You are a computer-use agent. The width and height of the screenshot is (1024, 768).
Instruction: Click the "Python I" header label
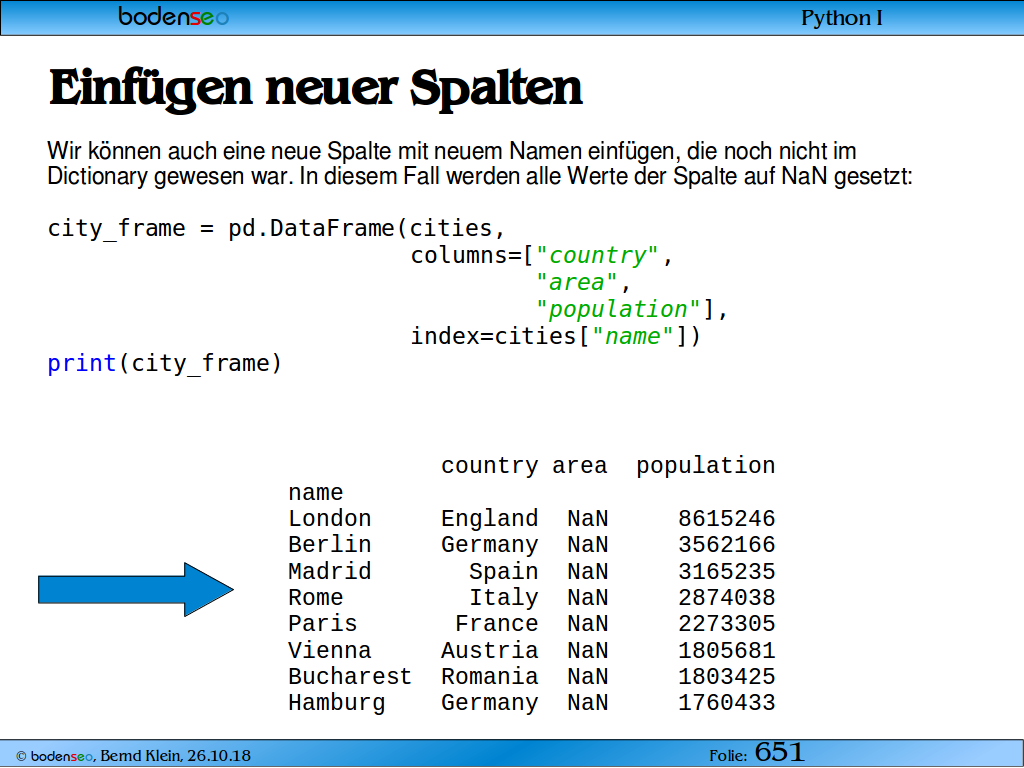[841, 18]
